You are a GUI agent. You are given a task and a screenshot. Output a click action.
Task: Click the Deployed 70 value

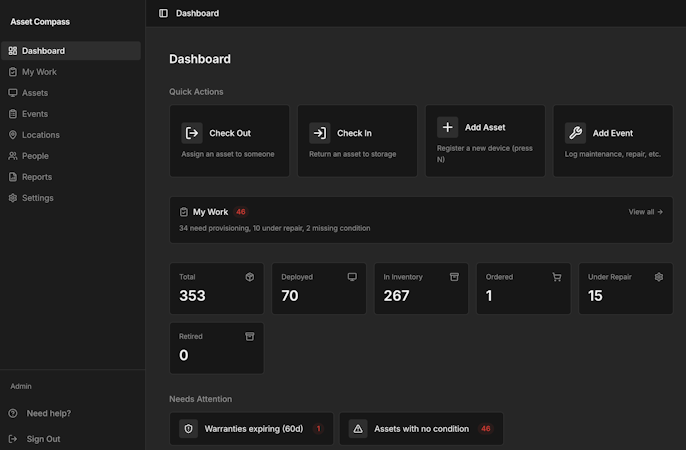pyautogui.click(x=290, y=296)
